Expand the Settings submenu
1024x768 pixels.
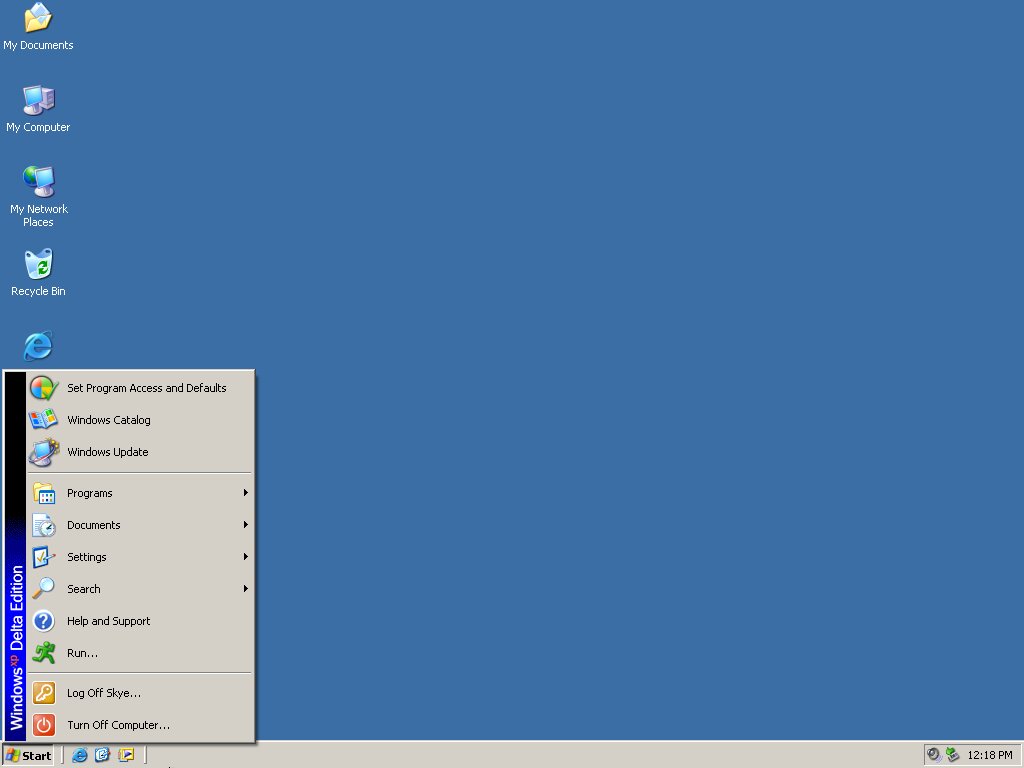point(87,557)
